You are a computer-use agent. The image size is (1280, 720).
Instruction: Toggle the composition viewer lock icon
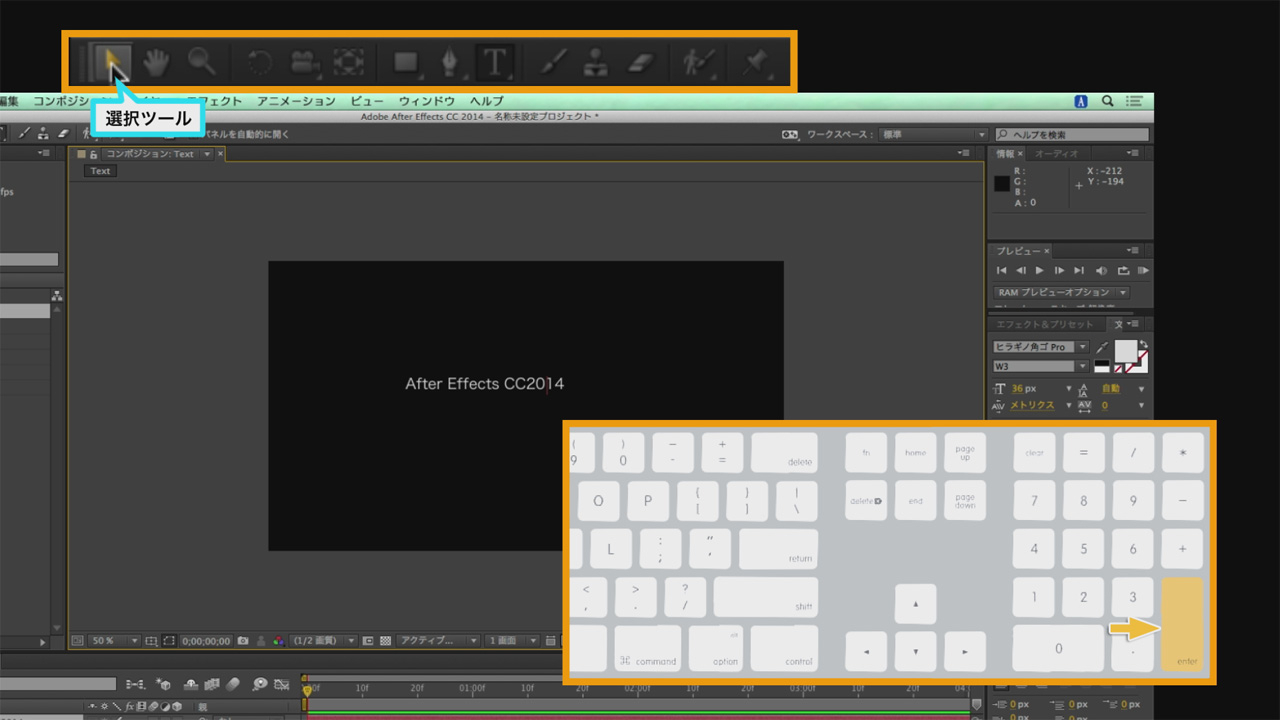point(94,154)
